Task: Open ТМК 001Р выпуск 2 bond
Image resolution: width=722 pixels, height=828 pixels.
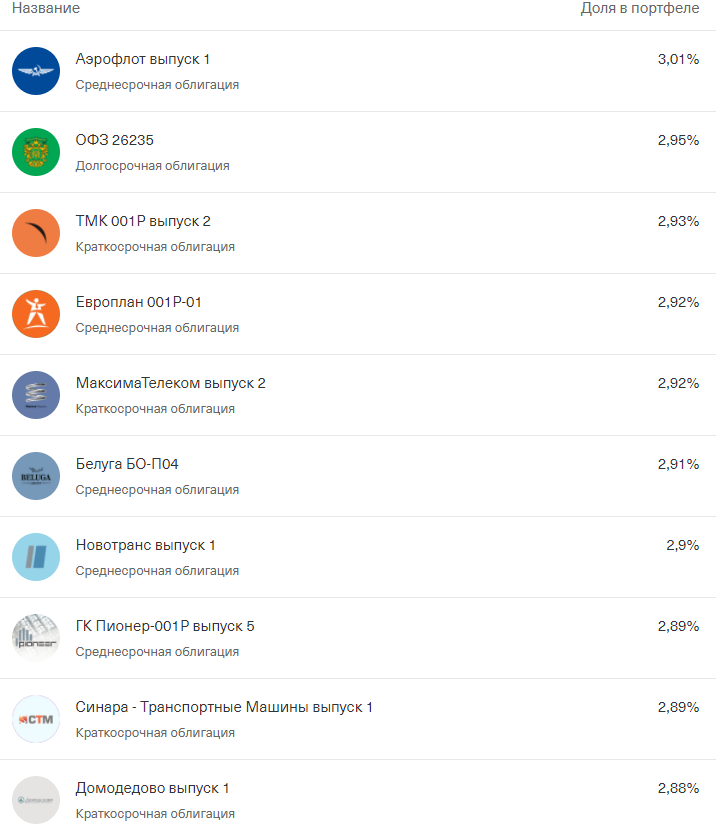Action: (143, 221)
